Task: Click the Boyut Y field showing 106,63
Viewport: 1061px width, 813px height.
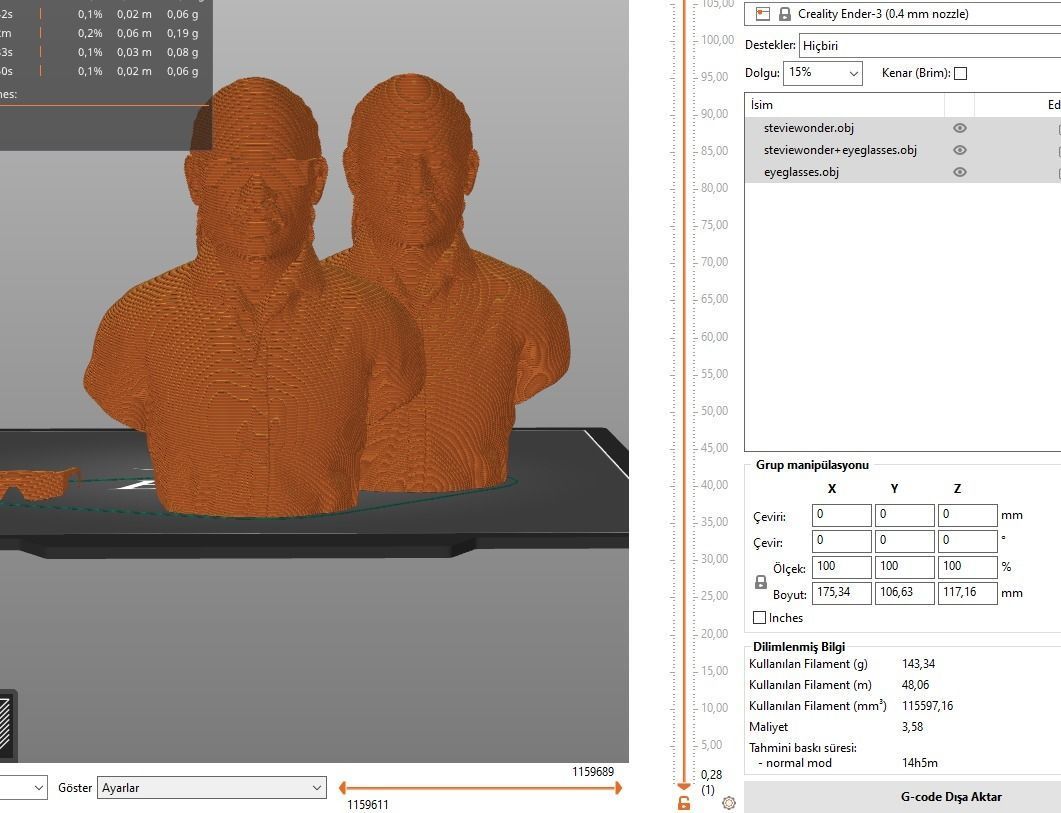Action: pos(905,593)
